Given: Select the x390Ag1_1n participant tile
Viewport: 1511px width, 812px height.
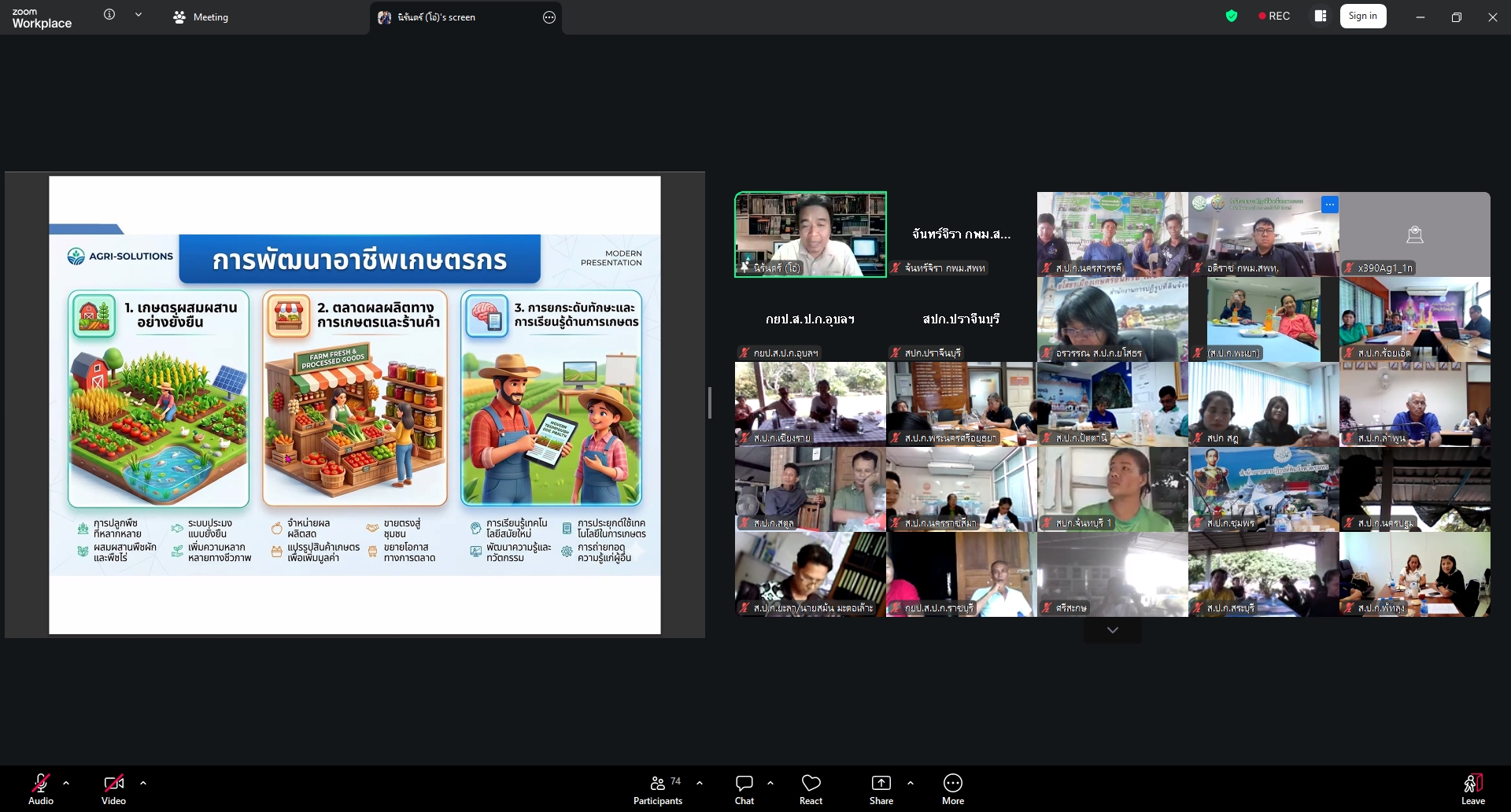Looking at the screenshot, I should pos(1415,234).
